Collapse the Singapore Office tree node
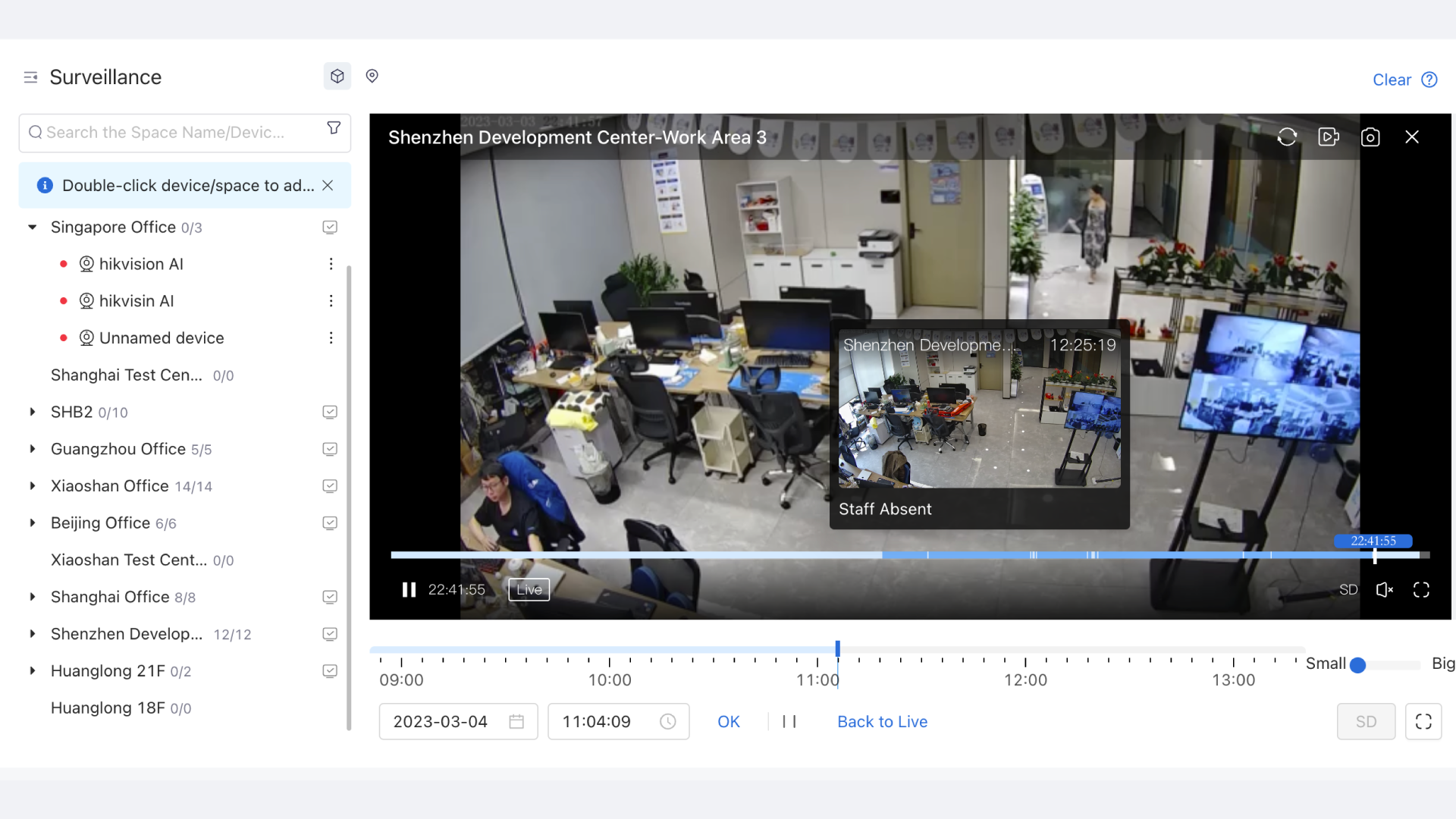Viewport: 1456px width, 819px height. pos(33,227)
